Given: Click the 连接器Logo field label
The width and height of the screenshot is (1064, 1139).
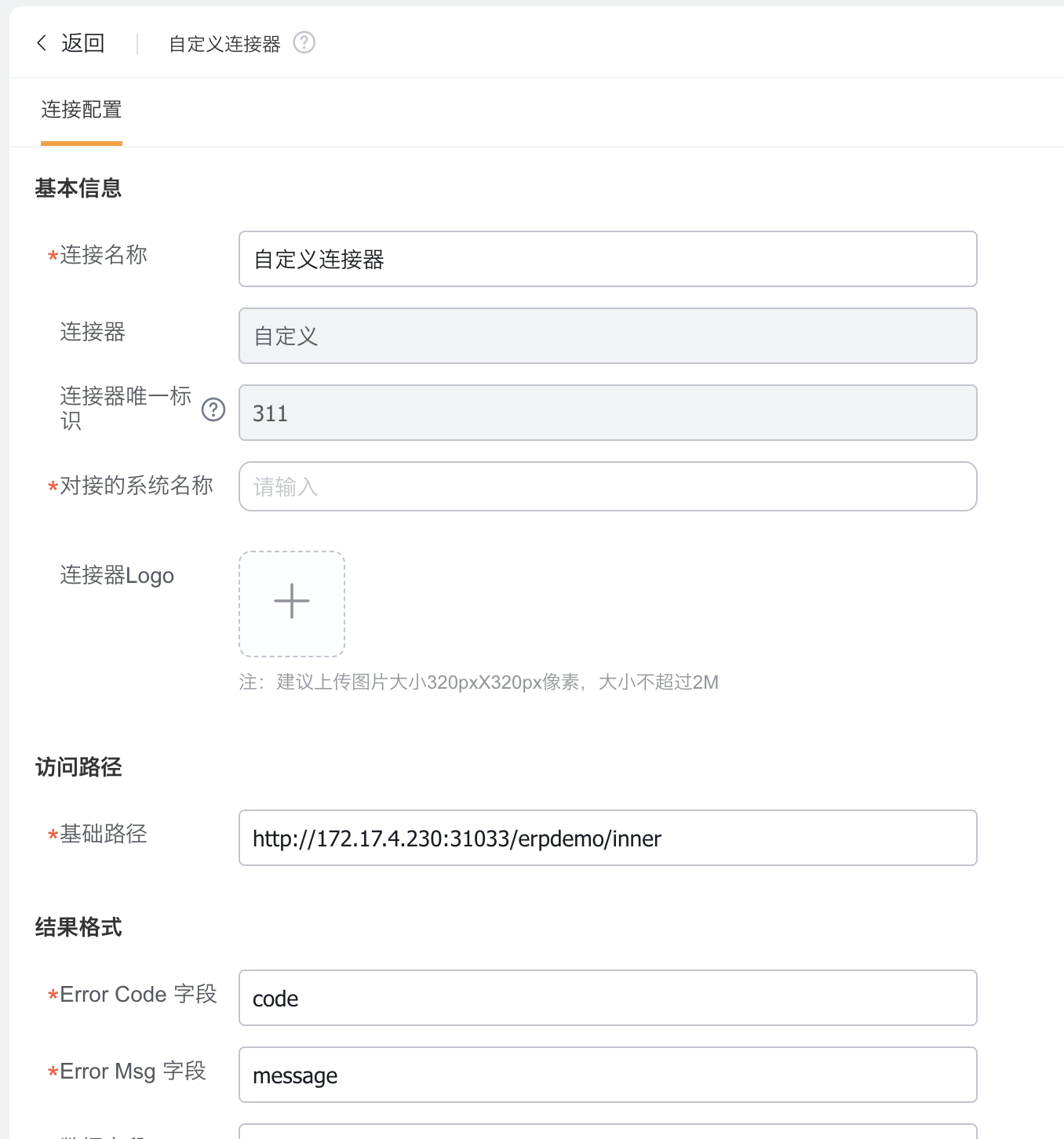Looking at the screenshot, I should [117, 576].
